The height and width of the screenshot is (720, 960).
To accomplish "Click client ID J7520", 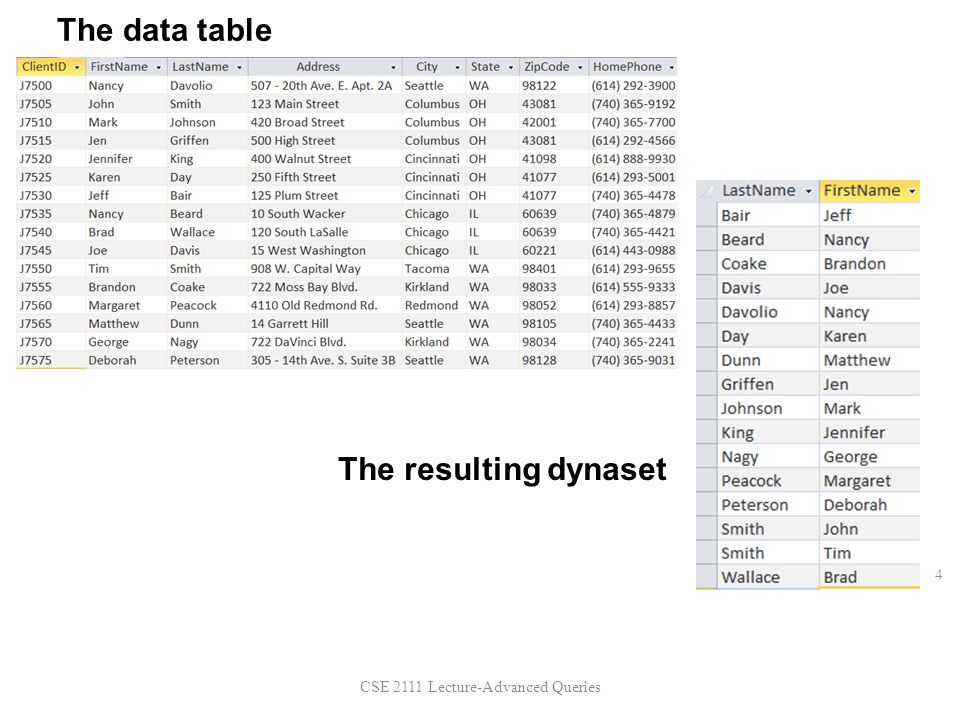I will [36, 159].
